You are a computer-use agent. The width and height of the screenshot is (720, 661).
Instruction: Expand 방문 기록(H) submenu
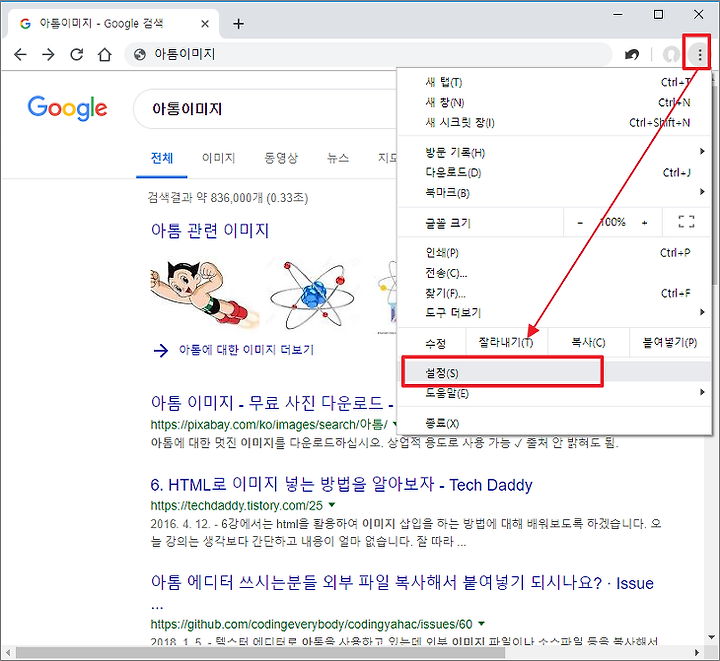[554, 152]
